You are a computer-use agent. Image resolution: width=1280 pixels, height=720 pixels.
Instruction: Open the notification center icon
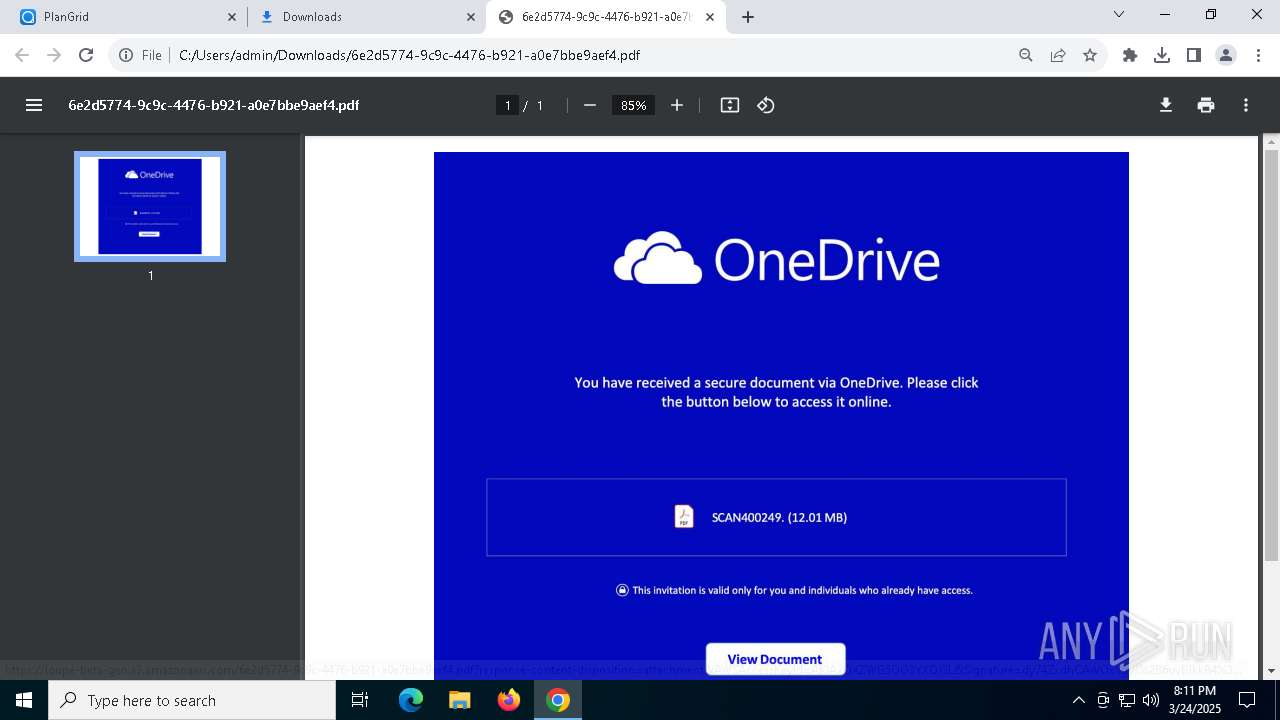click(1247, 700)
